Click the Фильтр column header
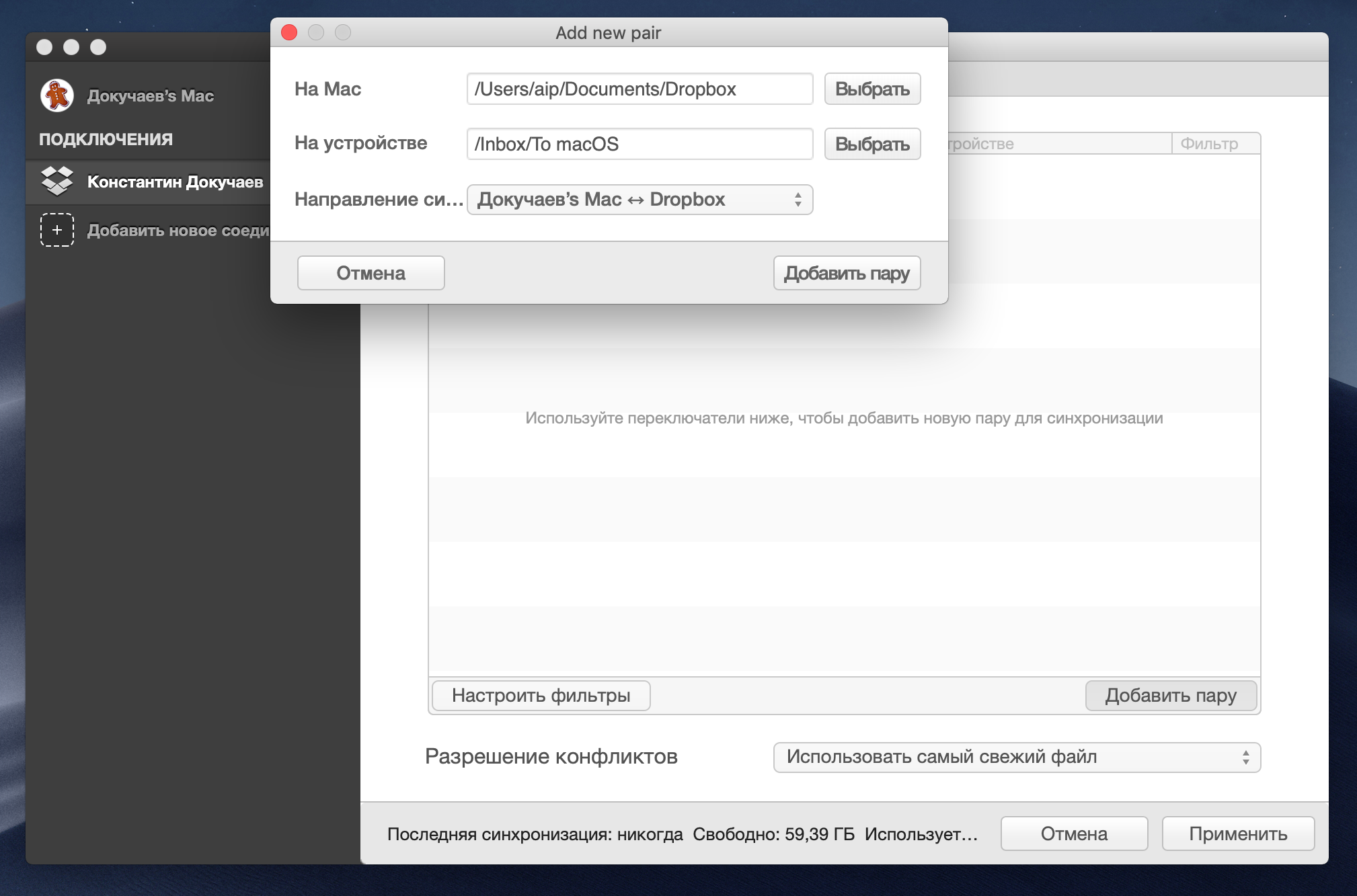1357x896 pixels. (1209, 144)
